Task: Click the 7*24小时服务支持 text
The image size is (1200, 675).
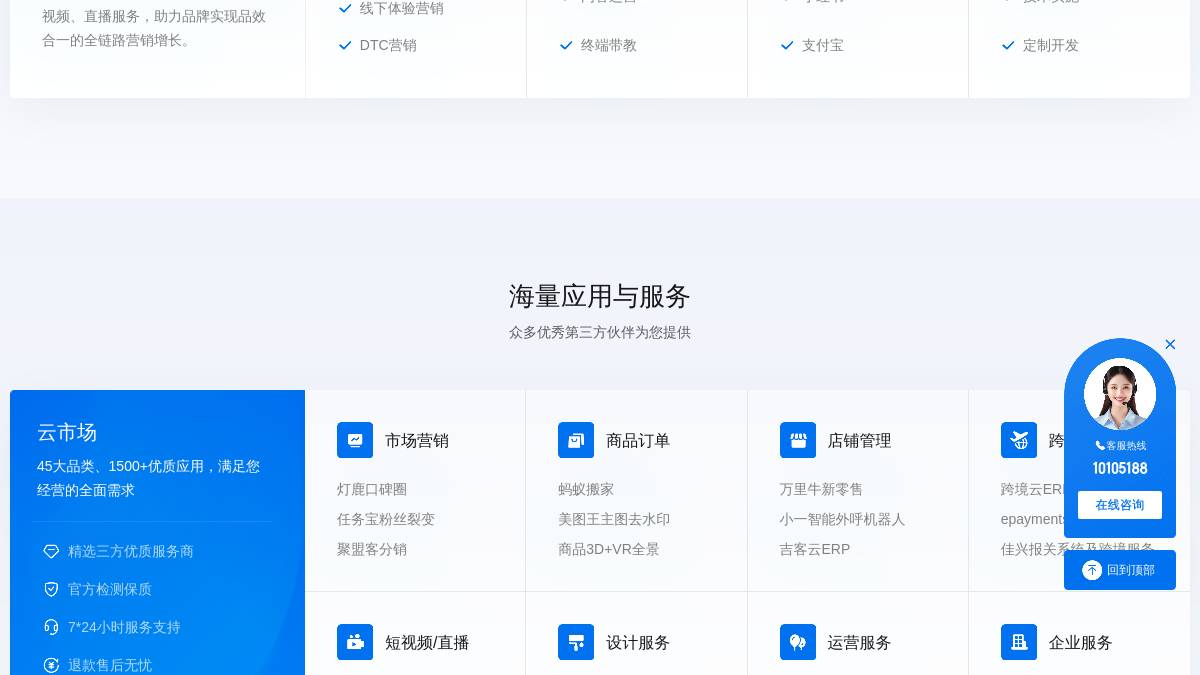Action: click(x=124, y=627)
